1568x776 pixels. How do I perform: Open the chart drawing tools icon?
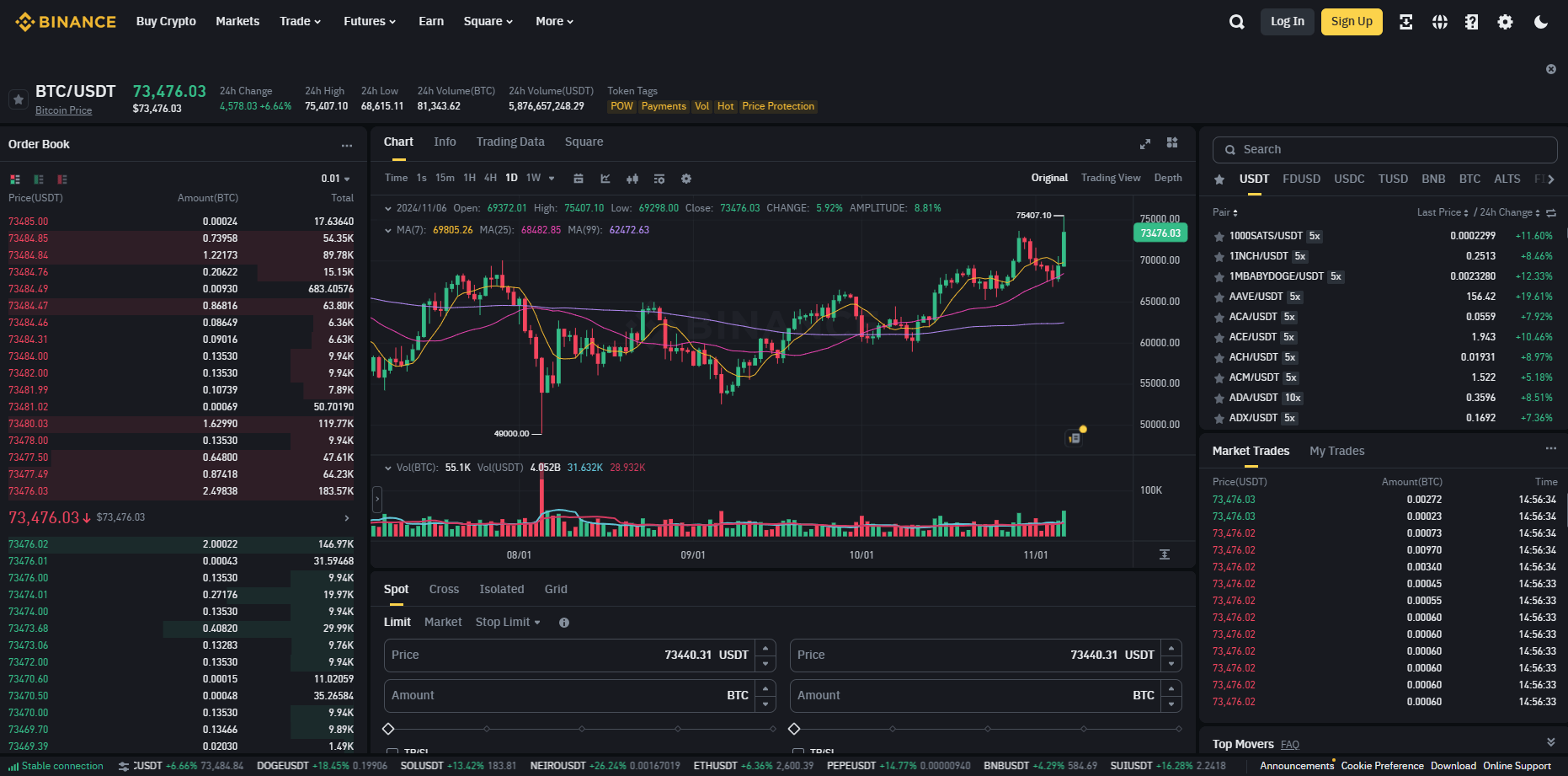[605, 179]
